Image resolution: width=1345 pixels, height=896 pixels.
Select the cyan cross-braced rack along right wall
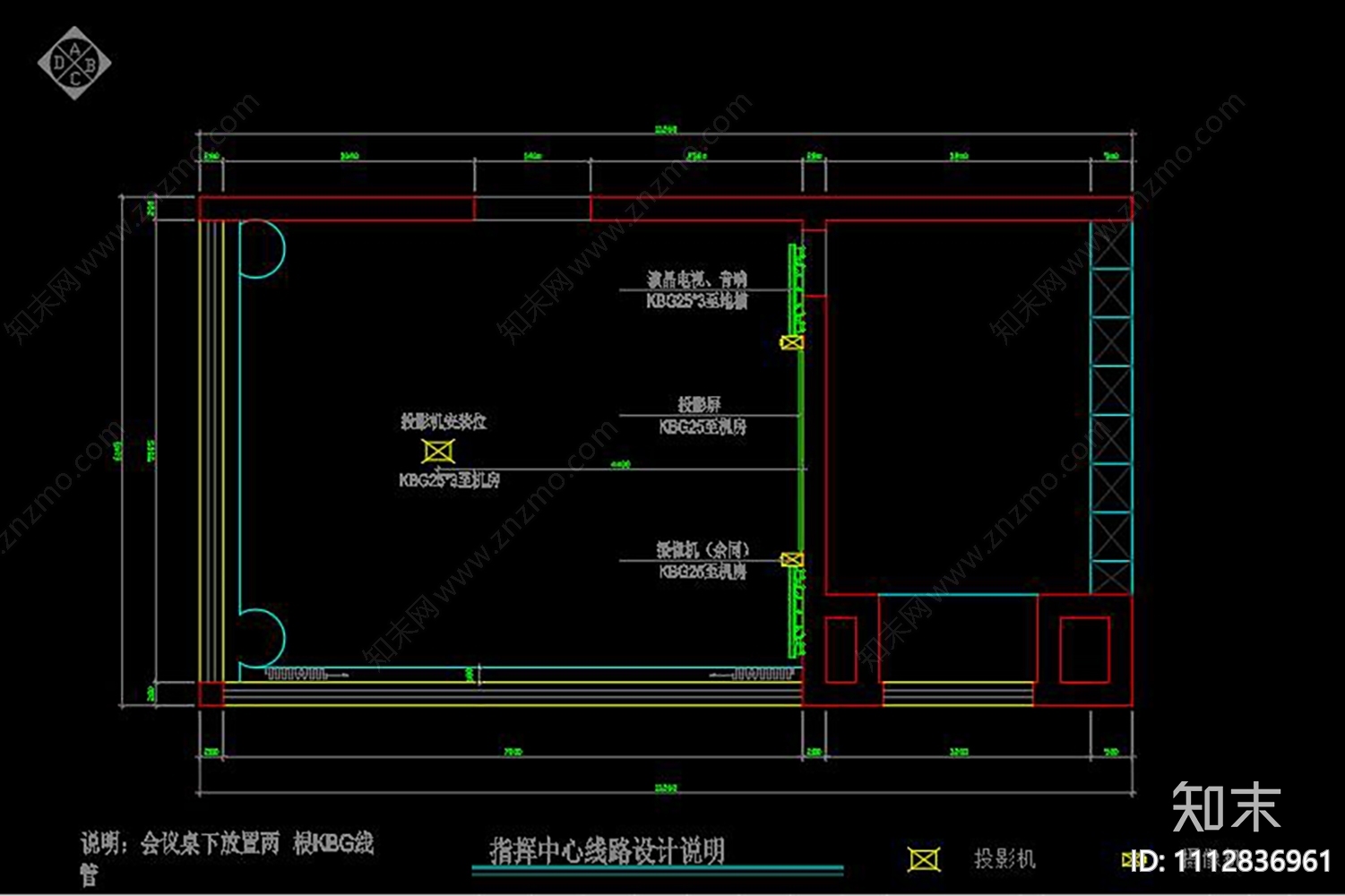pyautogui.click(x=1111, y=408)
